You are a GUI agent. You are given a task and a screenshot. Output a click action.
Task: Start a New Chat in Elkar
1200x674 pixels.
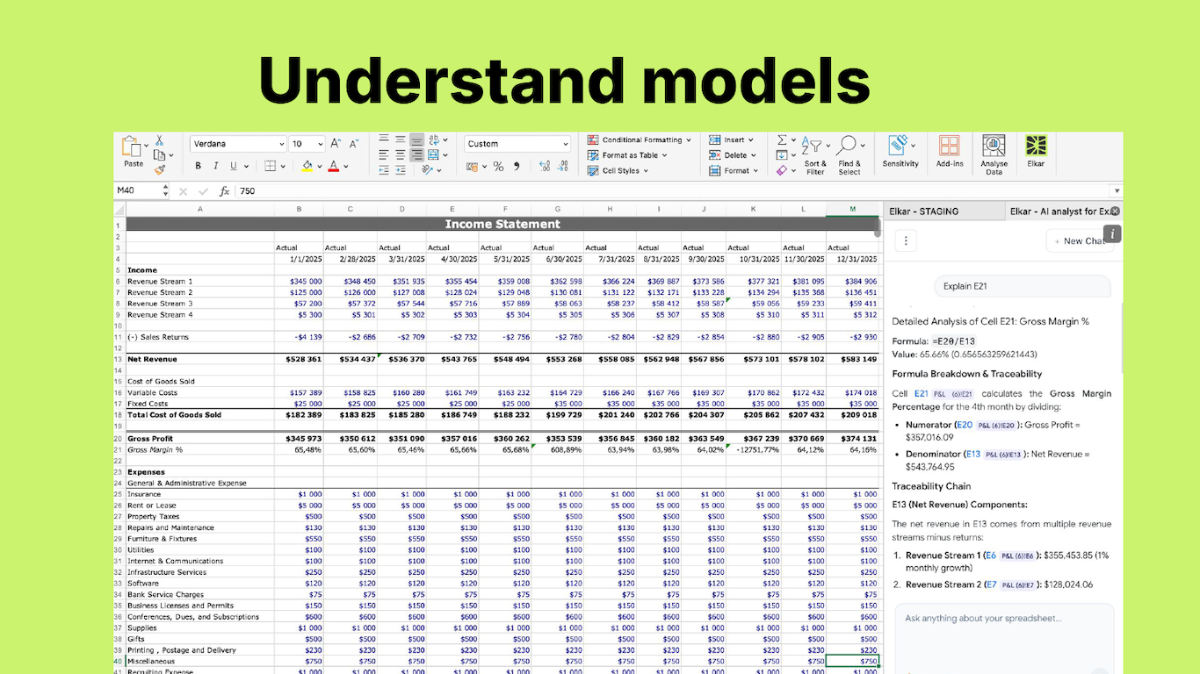click(x=1078, y=241)
